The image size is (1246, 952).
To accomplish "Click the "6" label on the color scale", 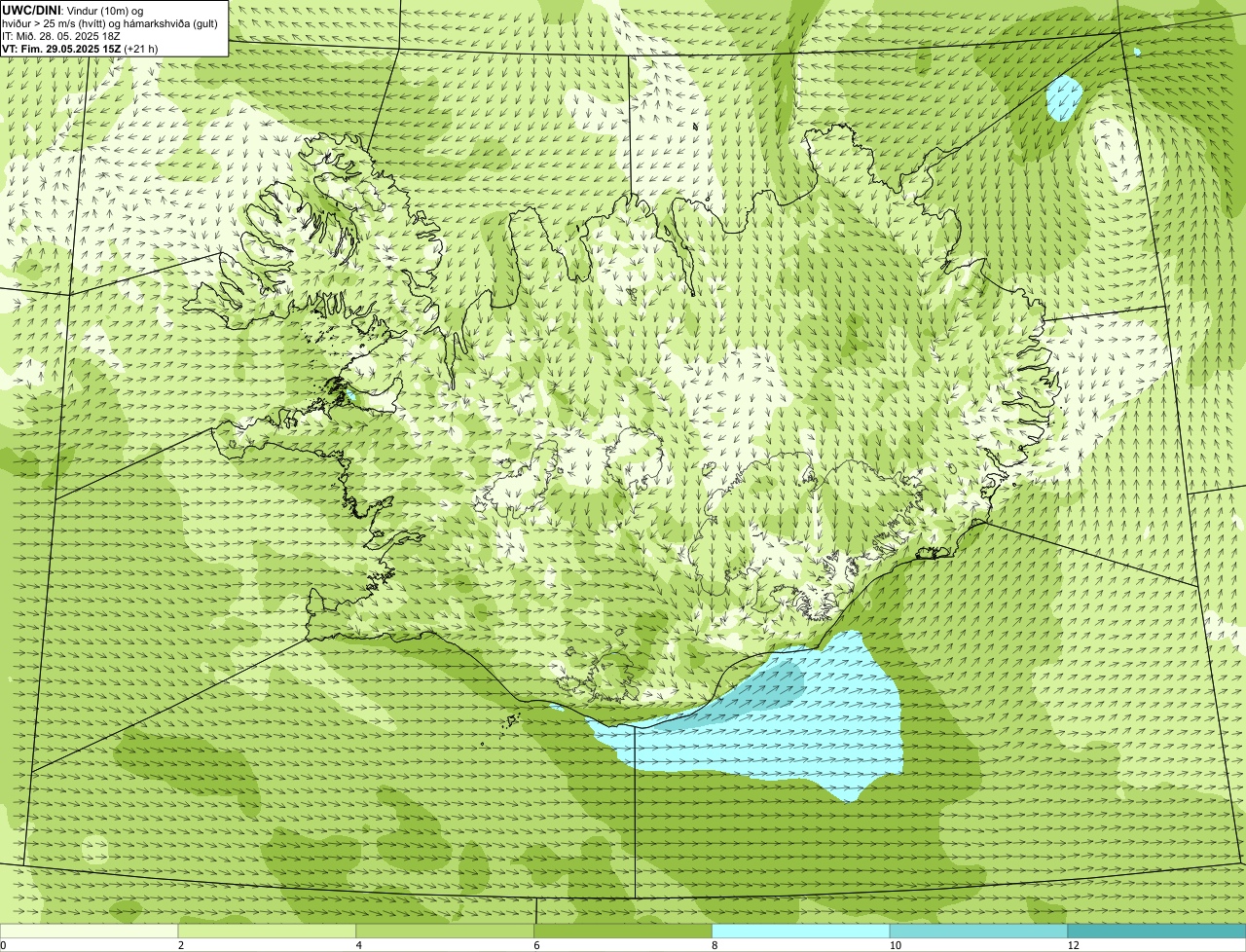I will pos(536,946).
